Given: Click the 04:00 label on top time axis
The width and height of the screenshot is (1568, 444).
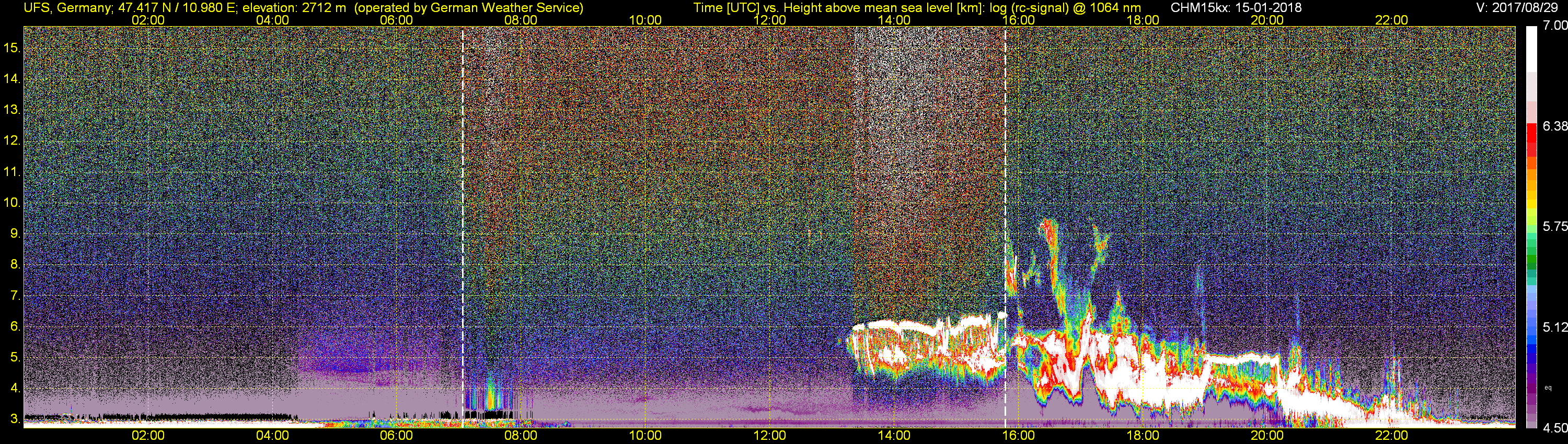Looking at the screenshot, I should (x=272, y=20).
